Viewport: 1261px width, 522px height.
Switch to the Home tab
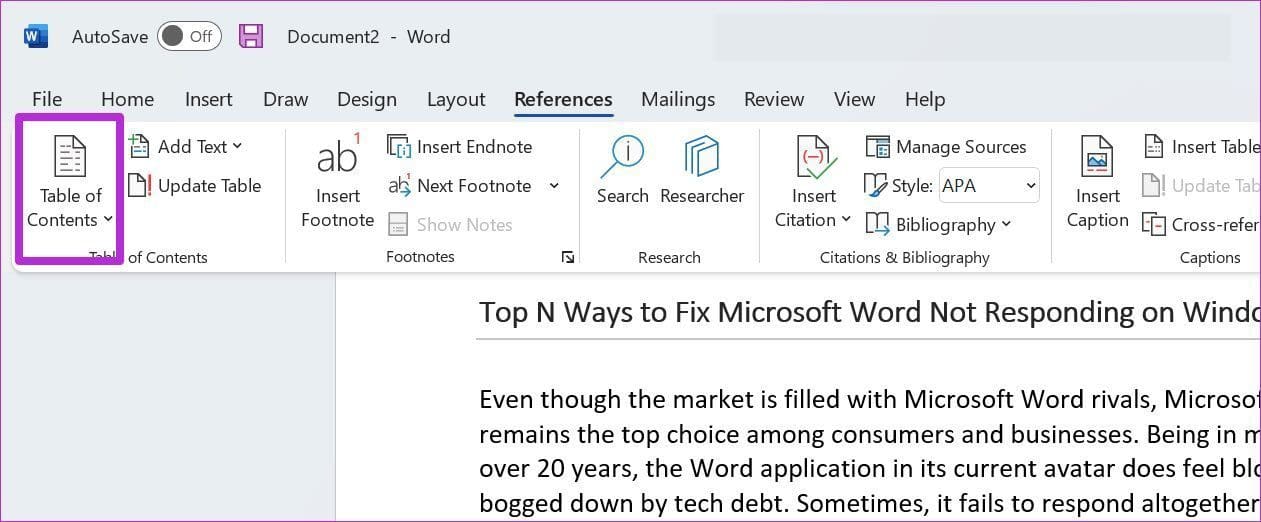pyautogui.click(x=127, y=99)
